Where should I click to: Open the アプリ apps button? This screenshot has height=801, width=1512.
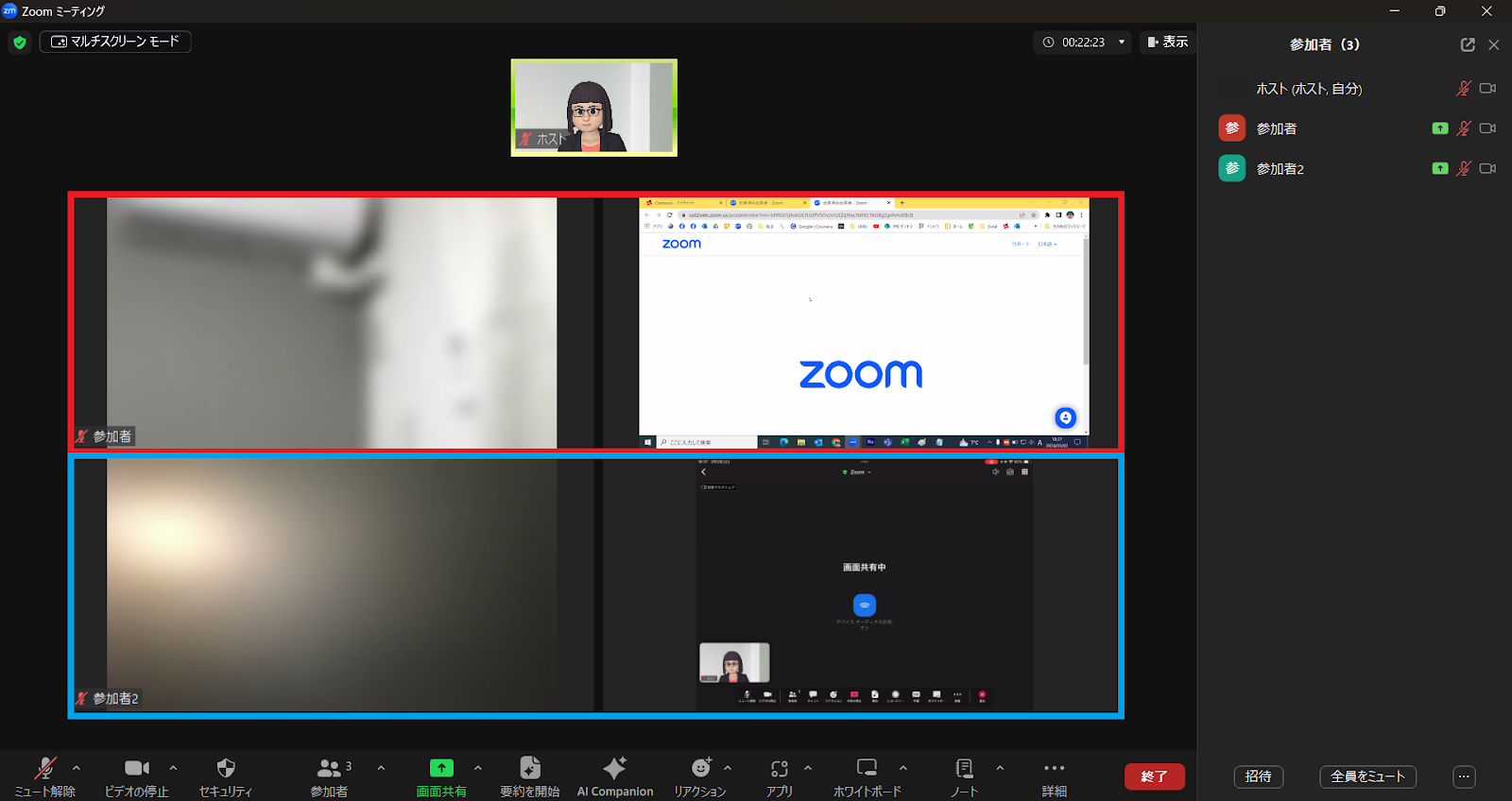click(780, 776)
